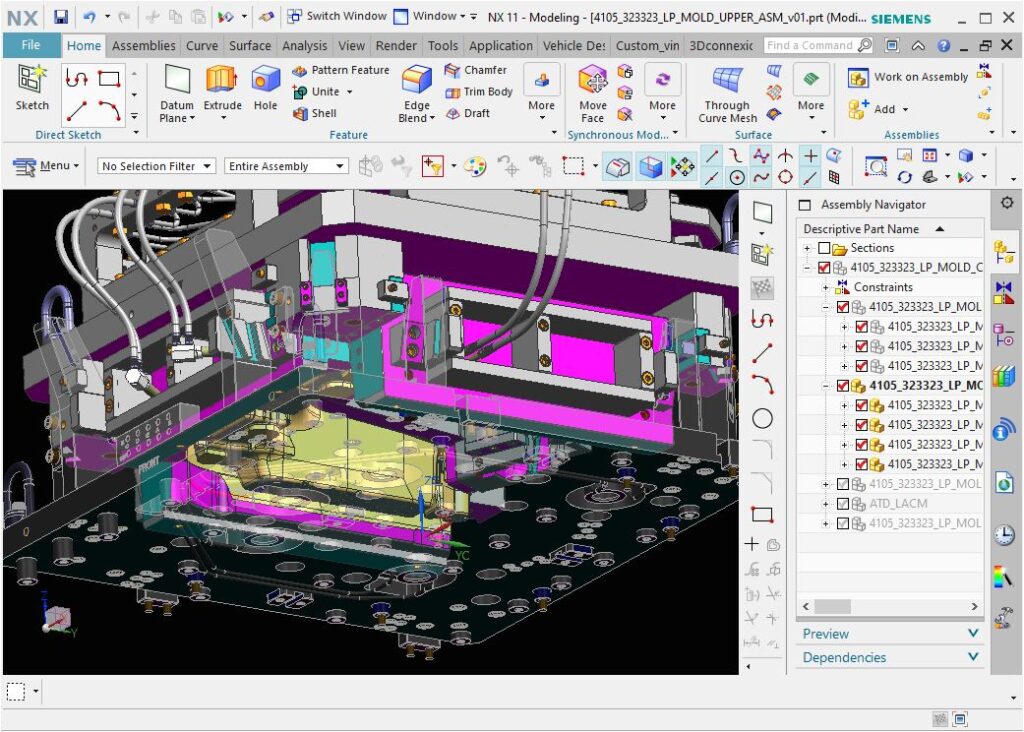Open the File menu
This screenshot has width=1024, height=732.
click(31, 45)
